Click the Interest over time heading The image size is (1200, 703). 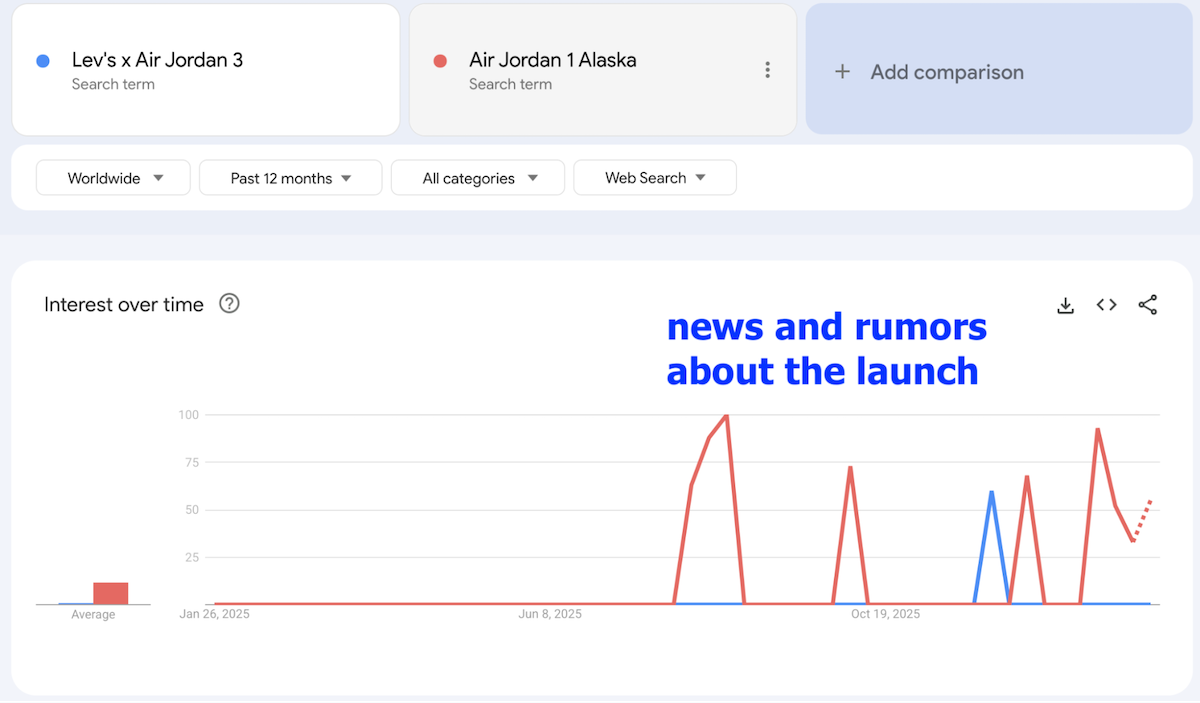pos(124,304)
